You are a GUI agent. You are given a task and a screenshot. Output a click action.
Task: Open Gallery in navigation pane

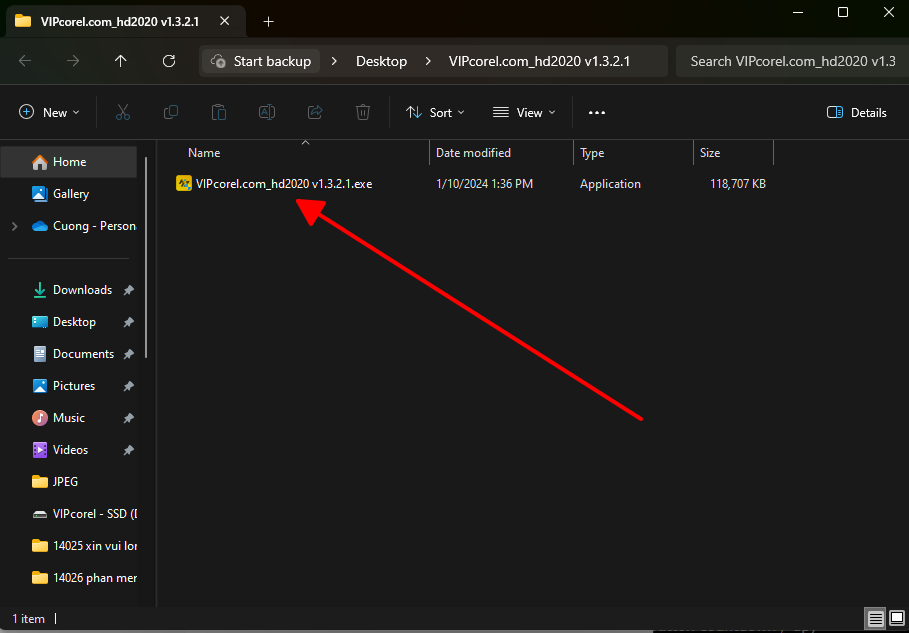69,194
